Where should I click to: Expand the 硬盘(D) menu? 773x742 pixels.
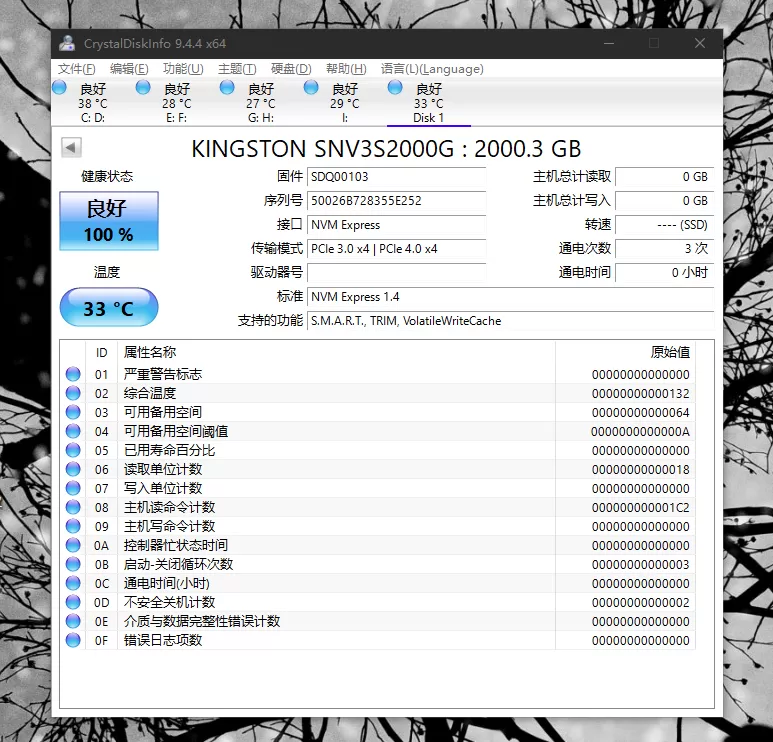(291, 69)
